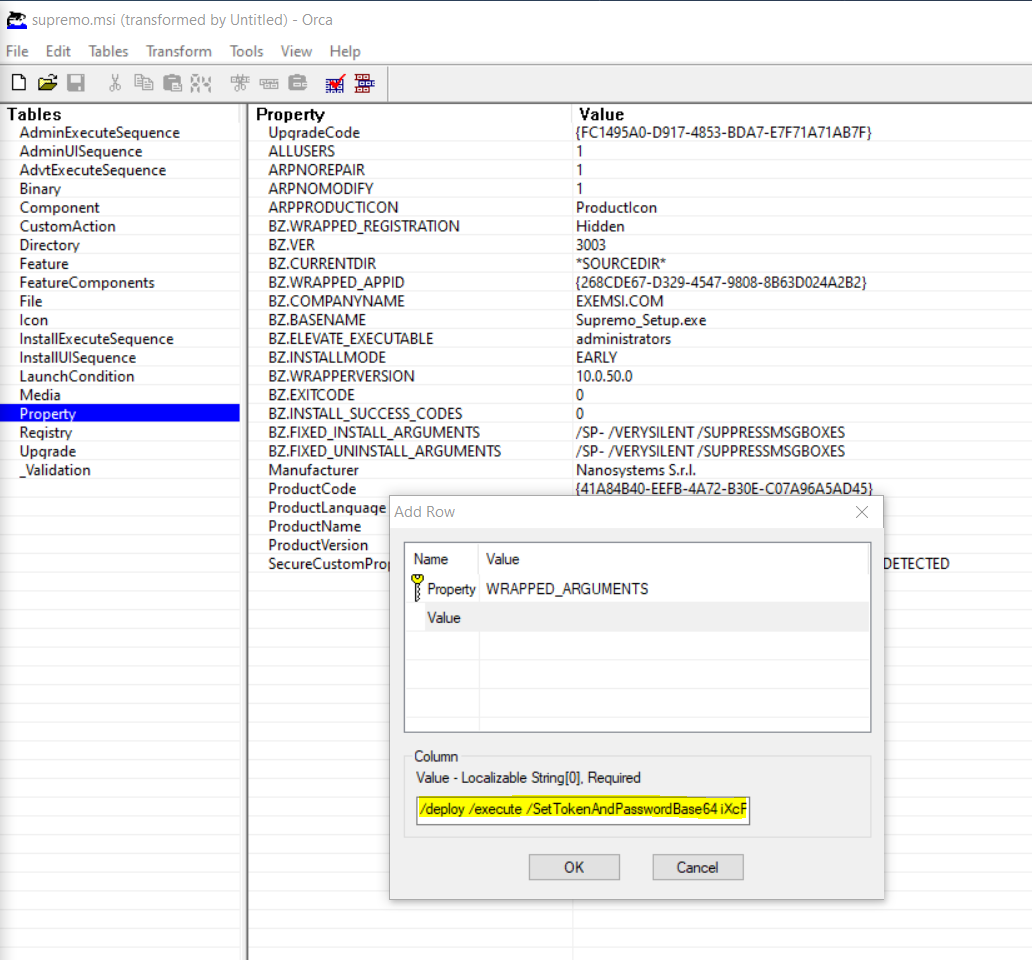Open the File menu
Screen dimensions: 1032x960
[x=17, y=51]
